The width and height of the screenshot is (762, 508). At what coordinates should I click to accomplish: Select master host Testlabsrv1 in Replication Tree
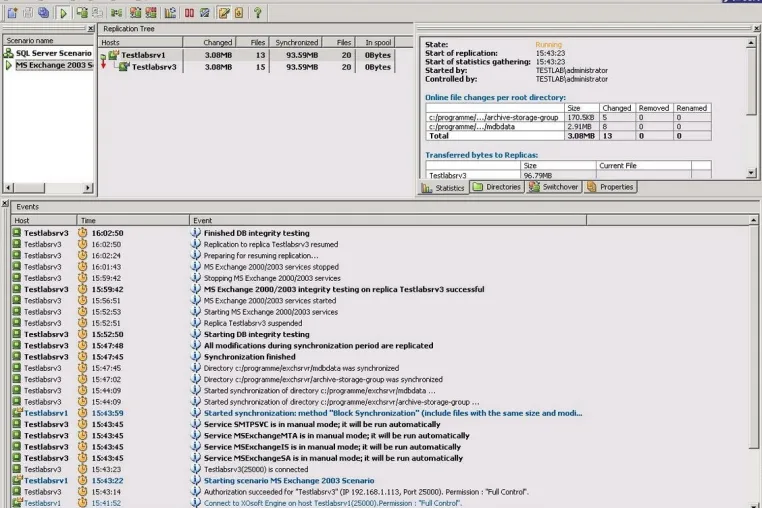point(143,55)
